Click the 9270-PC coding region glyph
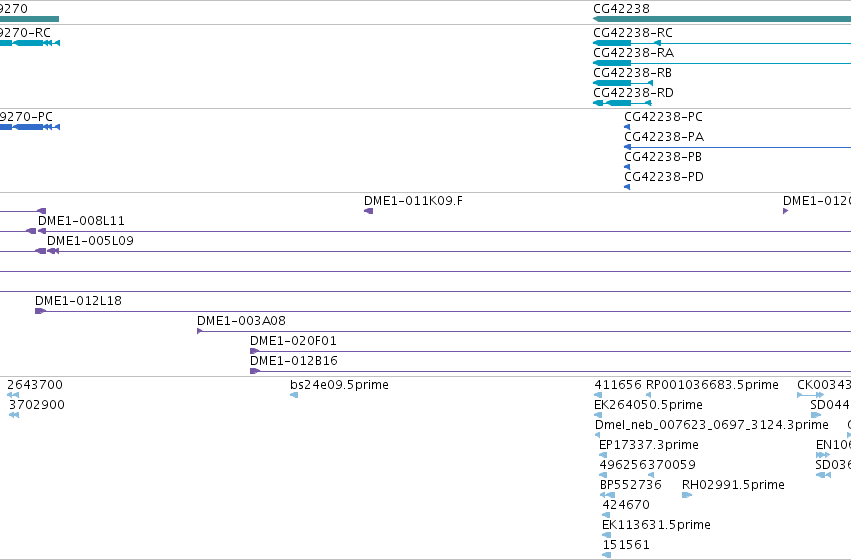Screen dimensions: 851x560 coord(30,127)
